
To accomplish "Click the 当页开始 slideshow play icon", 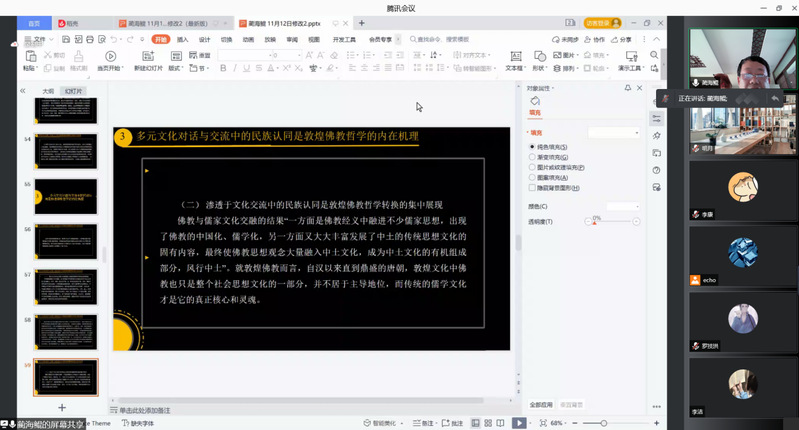I will [x=110, y=56].
